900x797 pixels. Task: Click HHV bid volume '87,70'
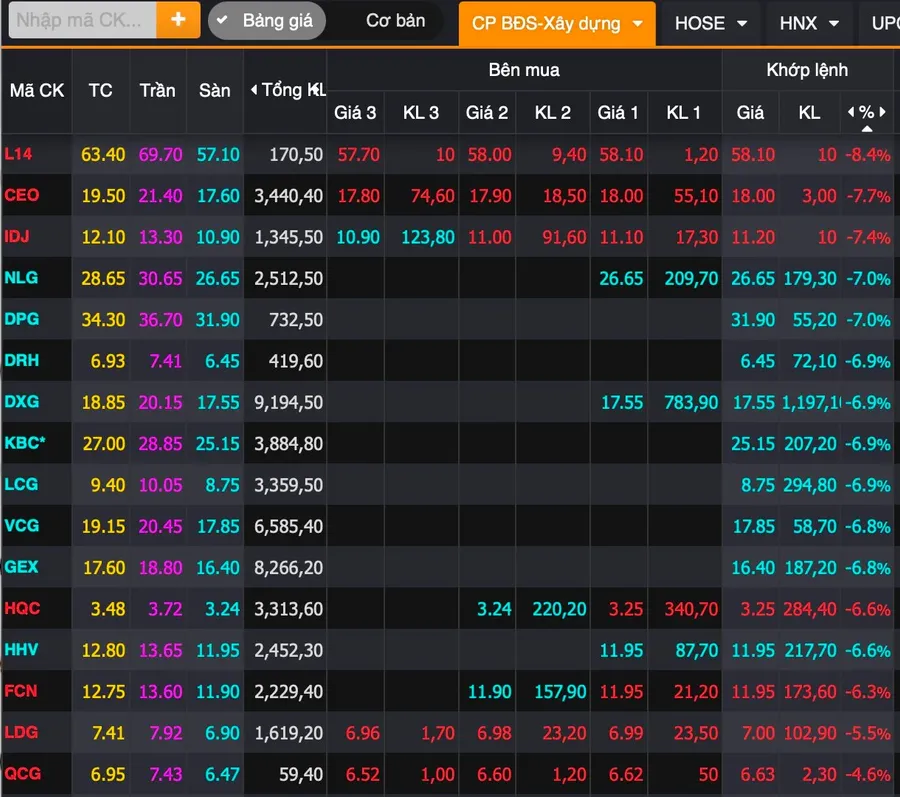pyautogui.click(x=697, y=650)
